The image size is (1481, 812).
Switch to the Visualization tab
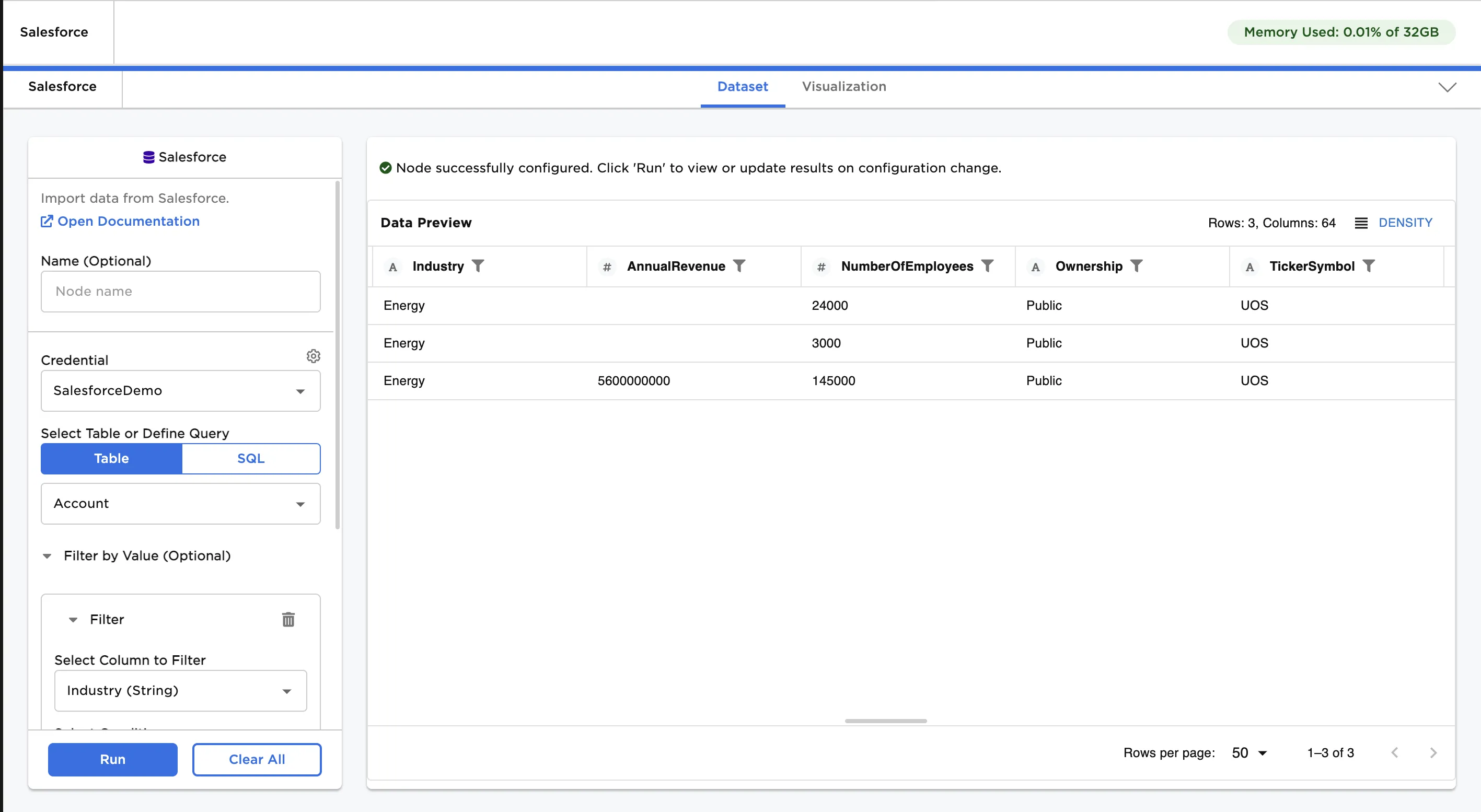tap(843, 87)
